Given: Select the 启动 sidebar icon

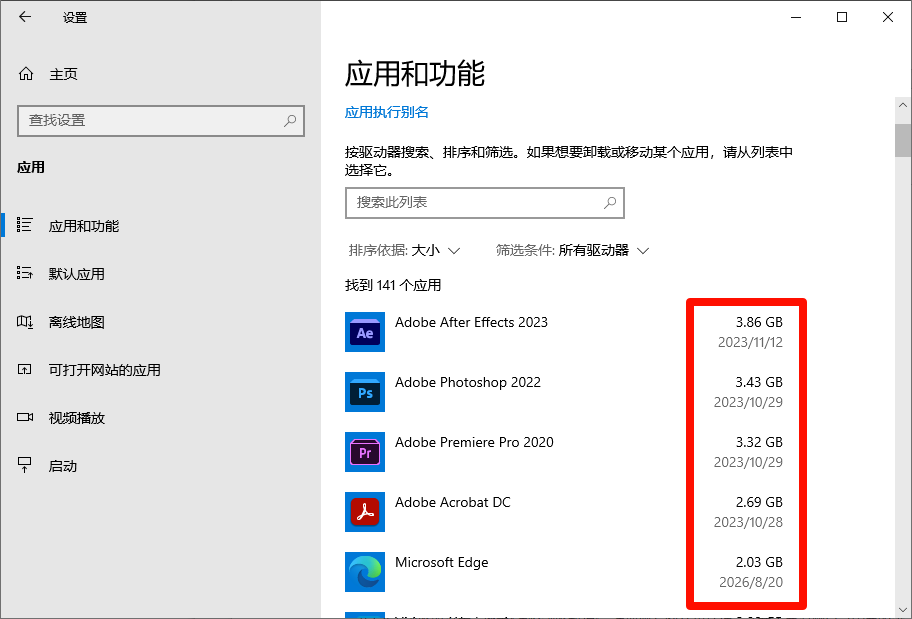Looking at the screenshot, I should pos(24,465).
